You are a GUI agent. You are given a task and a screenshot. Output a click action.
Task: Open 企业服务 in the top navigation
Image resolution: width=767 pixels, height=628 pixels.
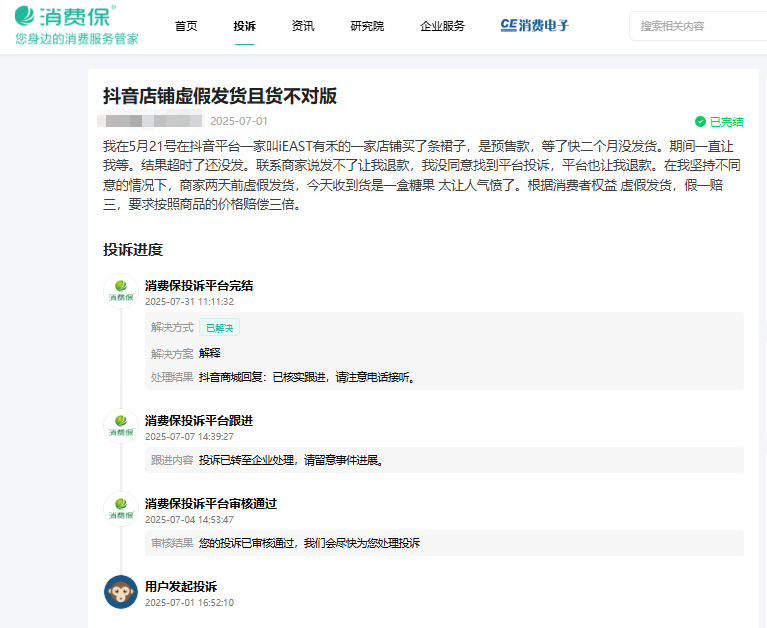click(442, 26)
